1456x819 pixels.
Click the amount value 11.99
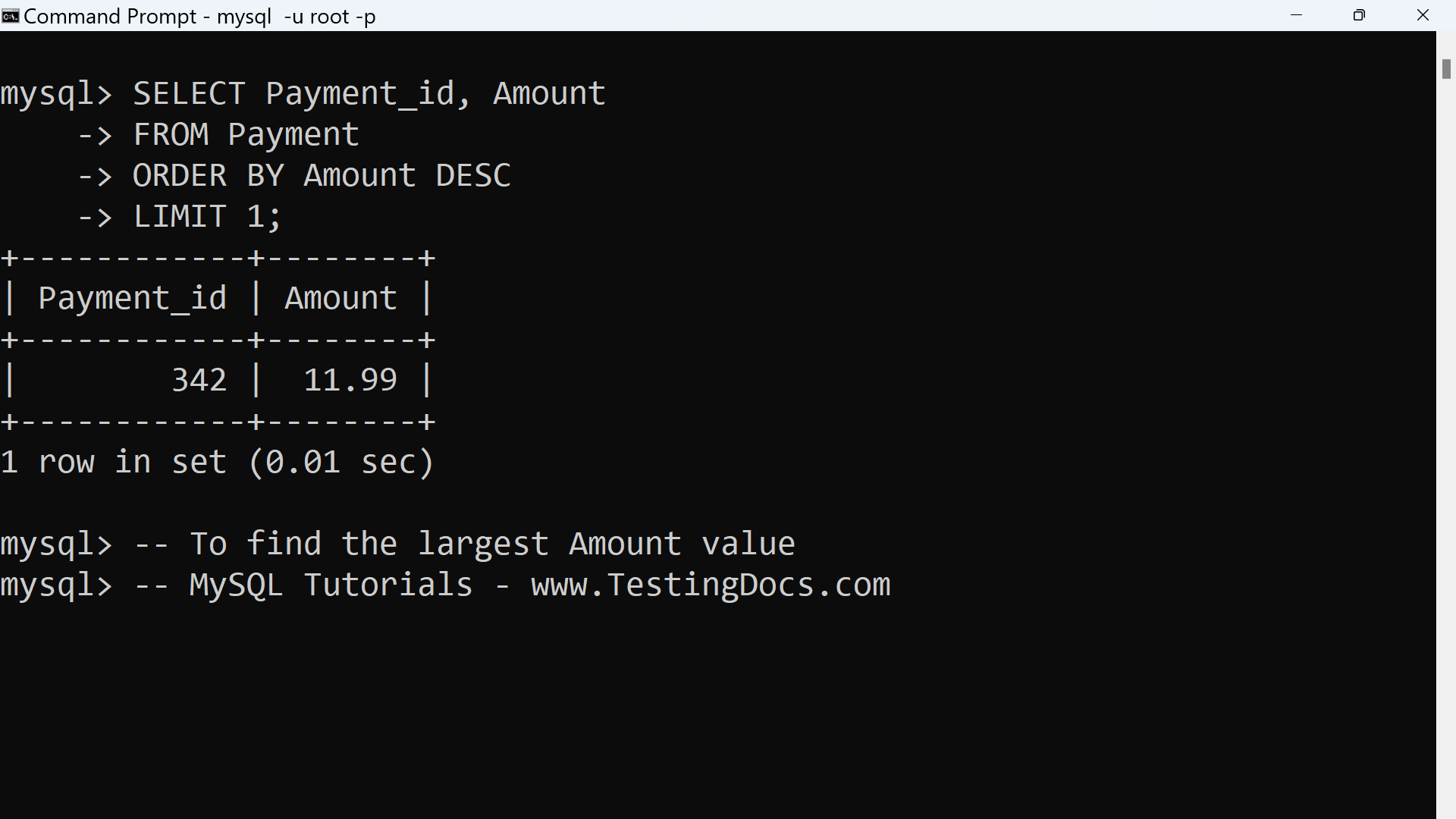(350, 380)
